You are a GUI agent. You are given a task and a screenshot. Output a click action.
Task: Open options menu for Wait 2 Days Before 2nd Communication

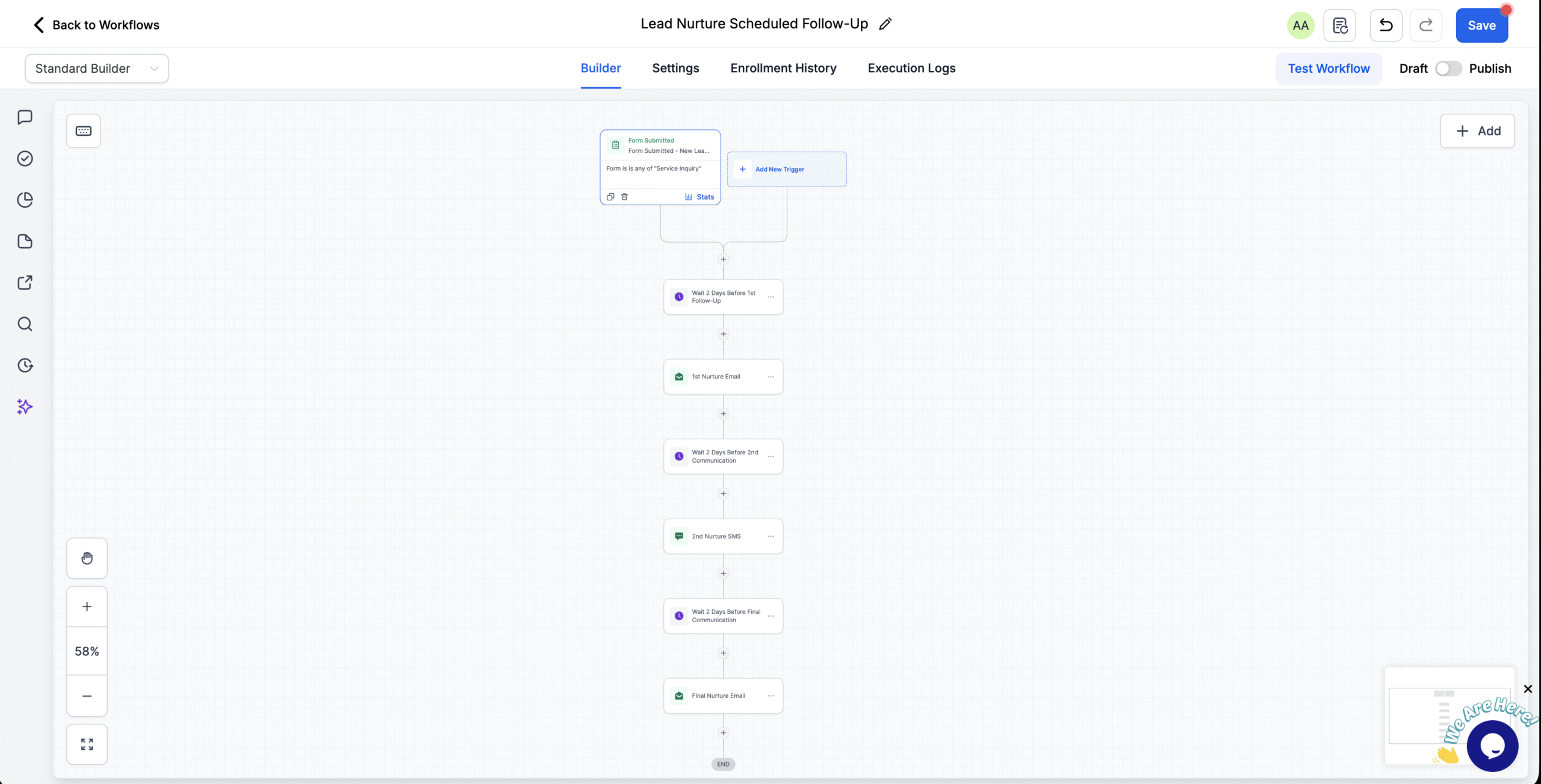770,457
